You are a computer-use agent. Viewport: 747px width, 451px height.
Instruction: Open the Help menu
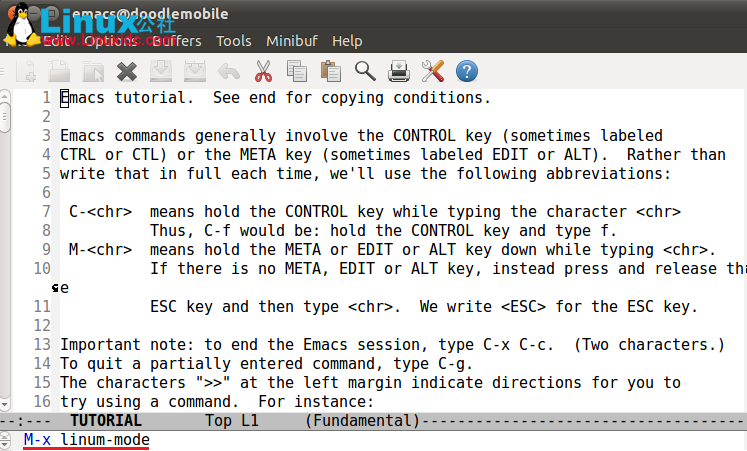[x=347, y=41]
